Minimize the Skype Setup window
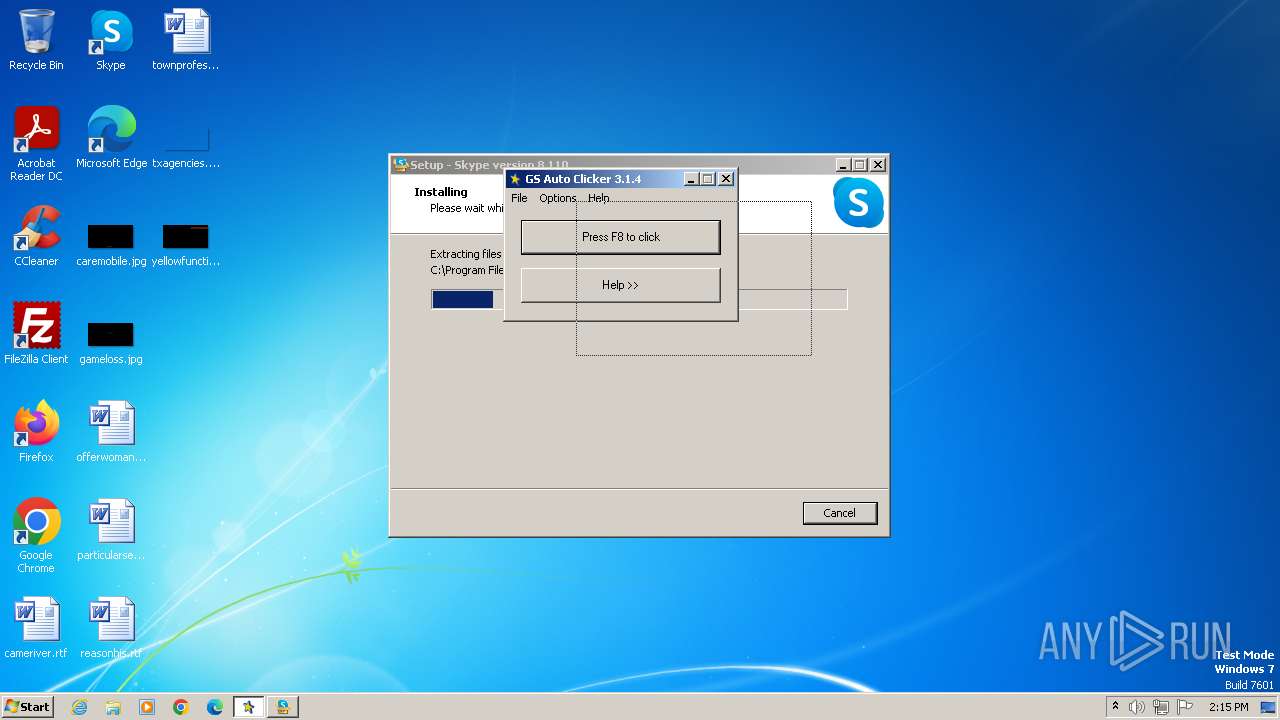Image resolution: width=1280 pixels, height=720 pixels. 842,165
